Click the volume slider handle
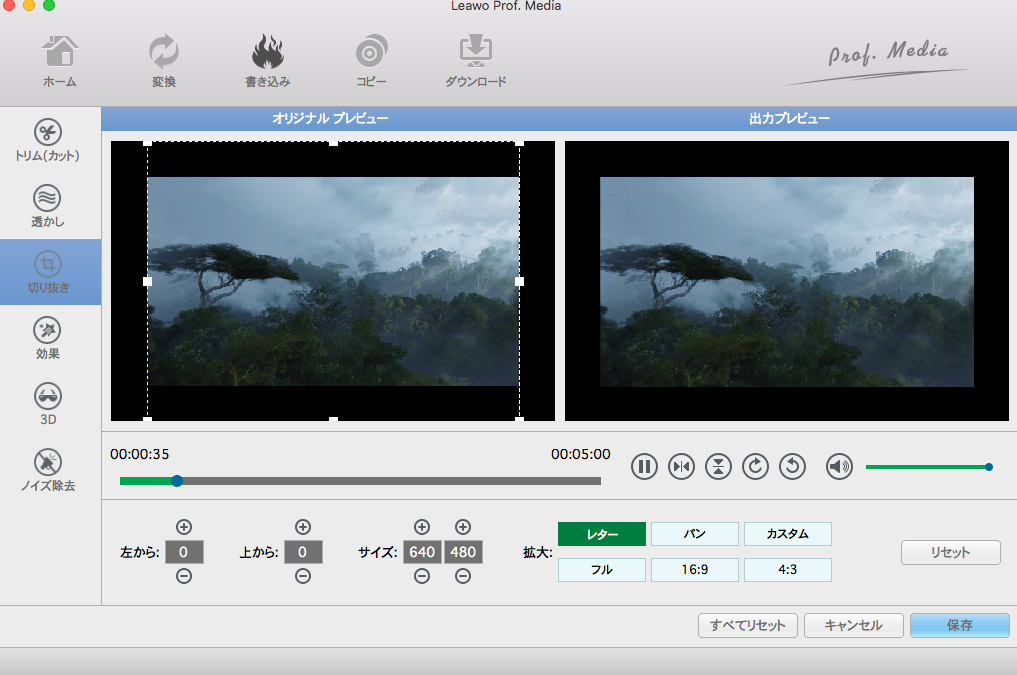This screenshot has width=1017, height=675. click(988, 466)
